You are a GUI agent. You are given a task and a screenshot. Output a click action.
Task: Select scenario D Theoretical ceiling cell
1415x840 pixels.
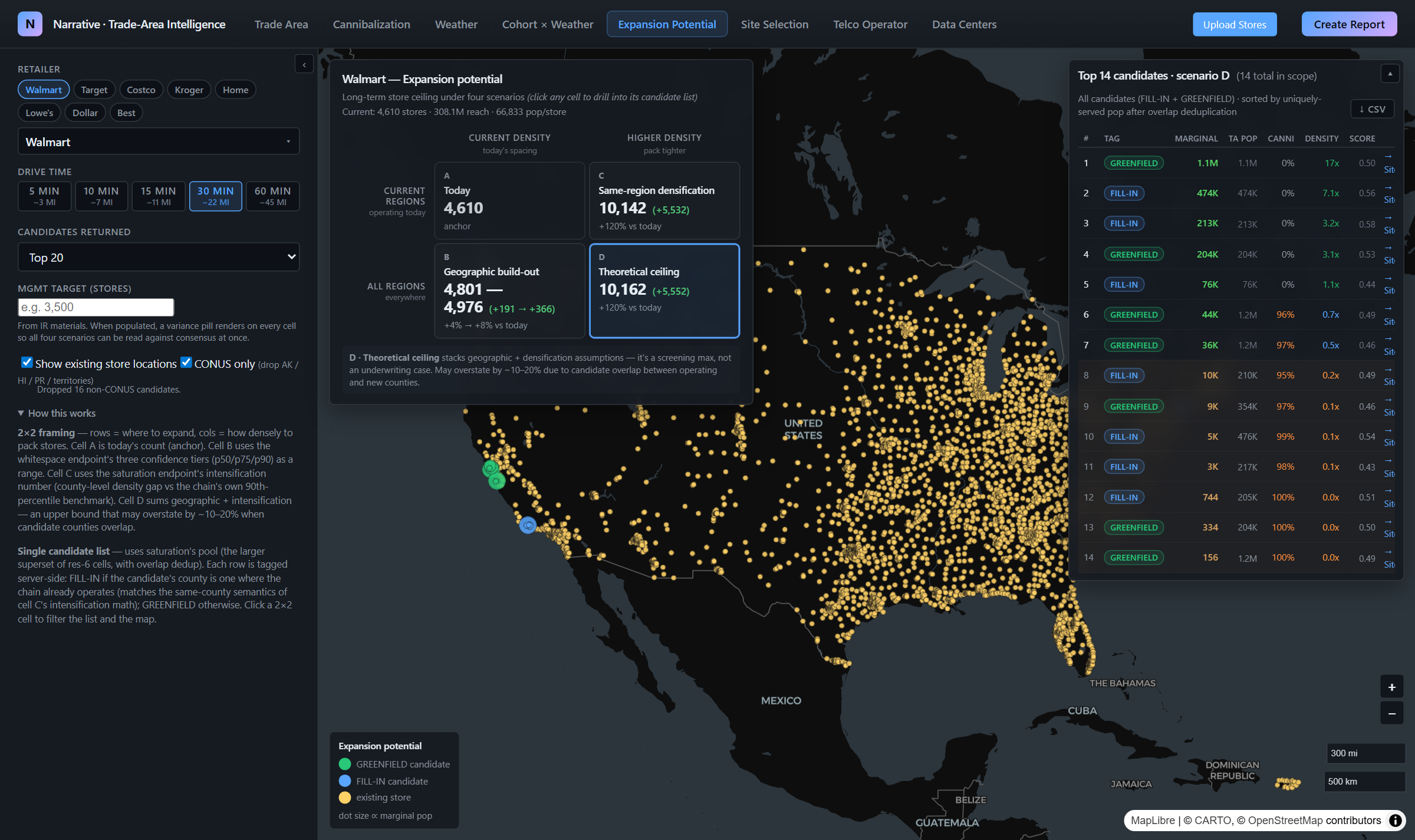tap(664, 291)
